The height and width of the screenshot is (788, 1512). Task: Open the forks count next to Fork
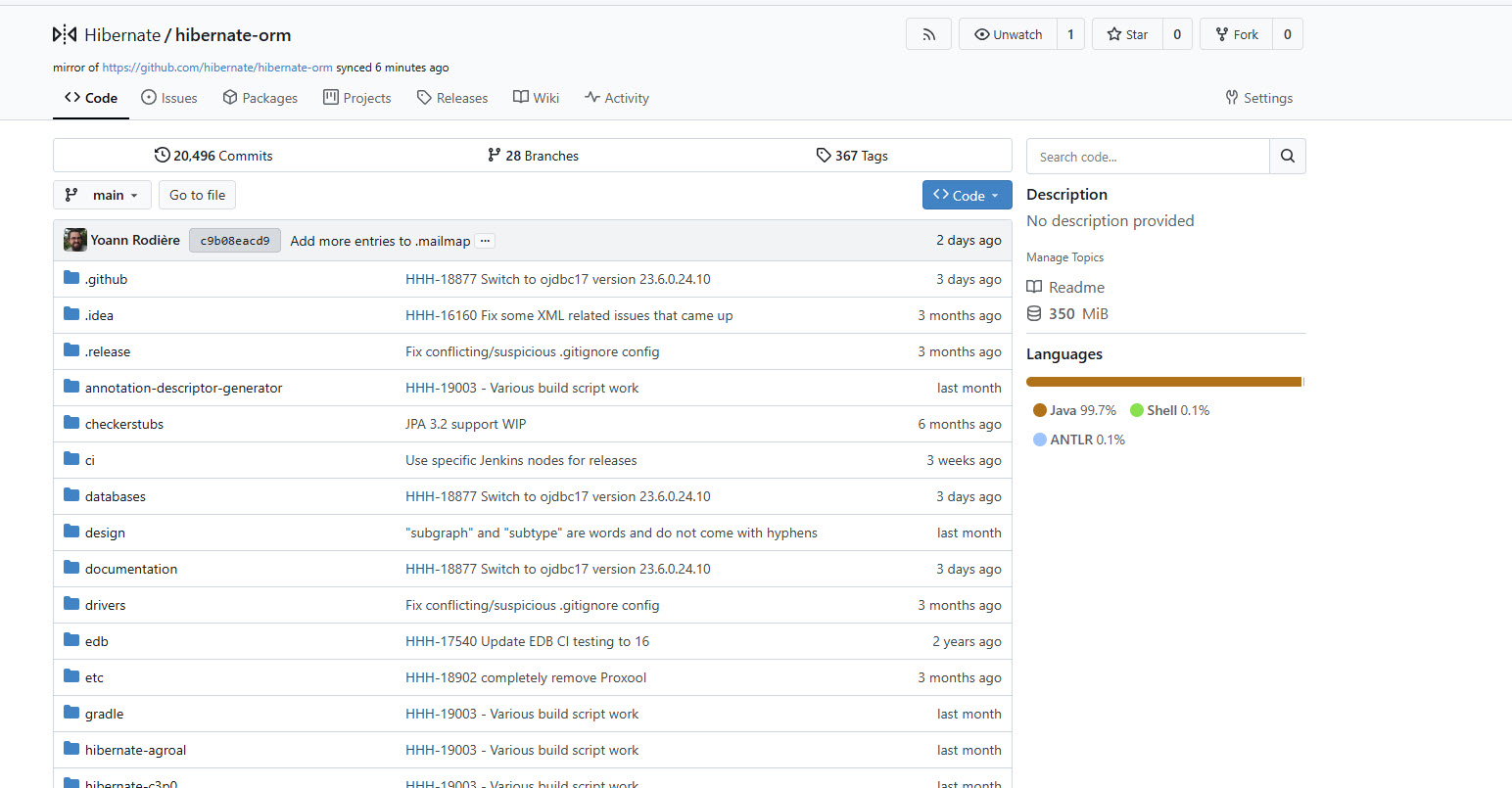click(x=1287, y=34)
